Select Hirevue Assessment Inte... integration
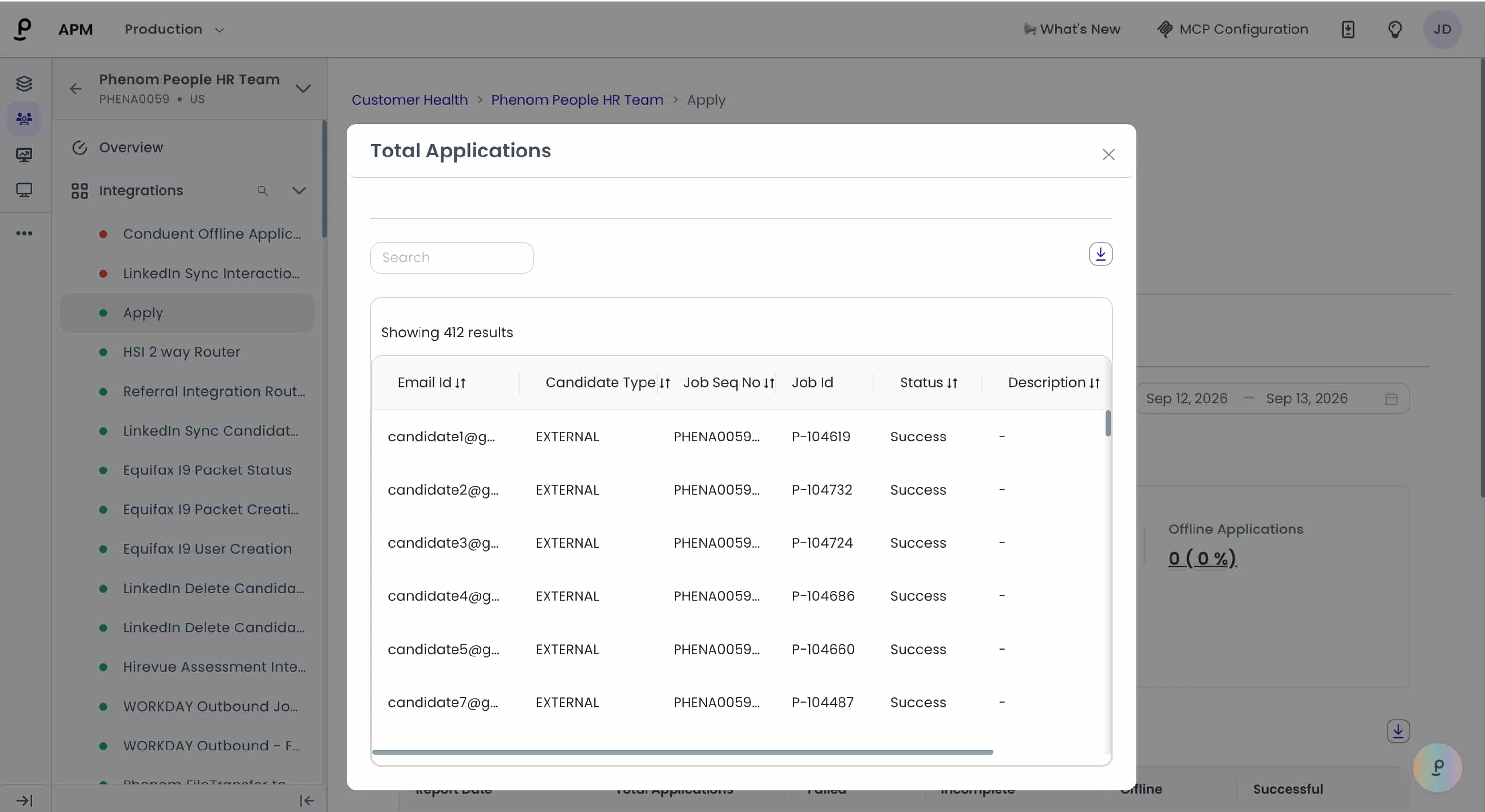 coord(187,667)
